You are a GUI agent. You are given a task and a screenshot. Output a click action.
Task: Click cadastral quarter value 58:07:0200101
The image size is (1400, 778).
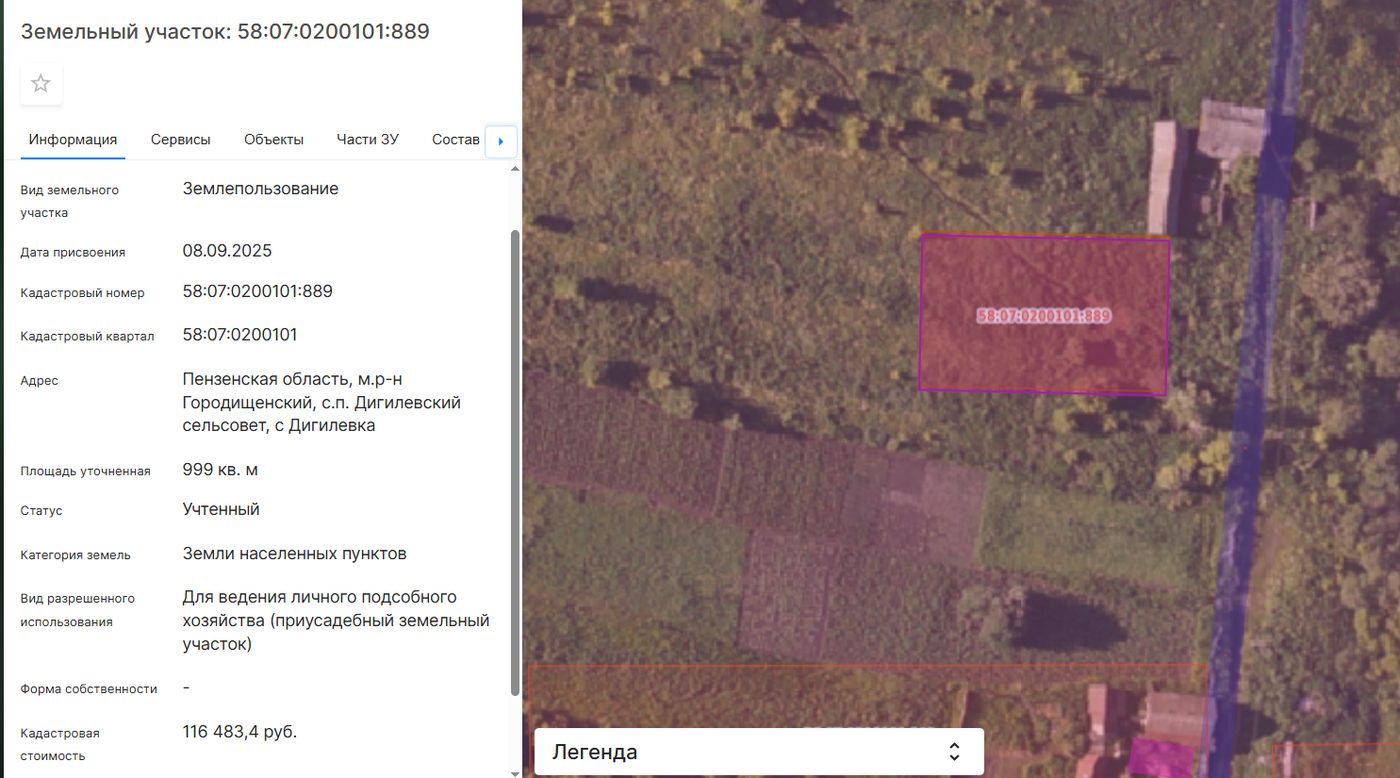pos(240,335)
